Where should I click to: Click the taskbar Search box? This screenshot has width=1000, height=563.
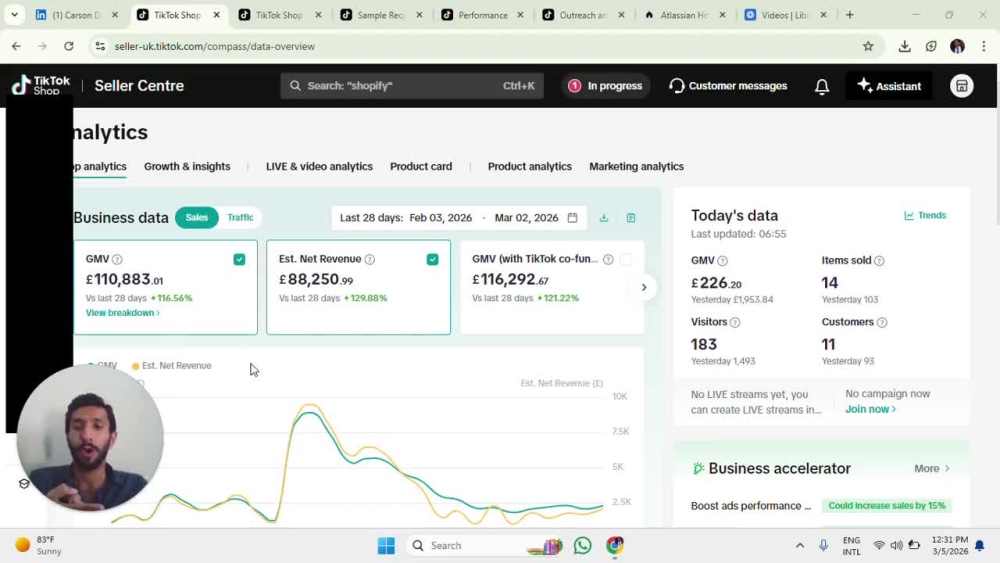486,546
